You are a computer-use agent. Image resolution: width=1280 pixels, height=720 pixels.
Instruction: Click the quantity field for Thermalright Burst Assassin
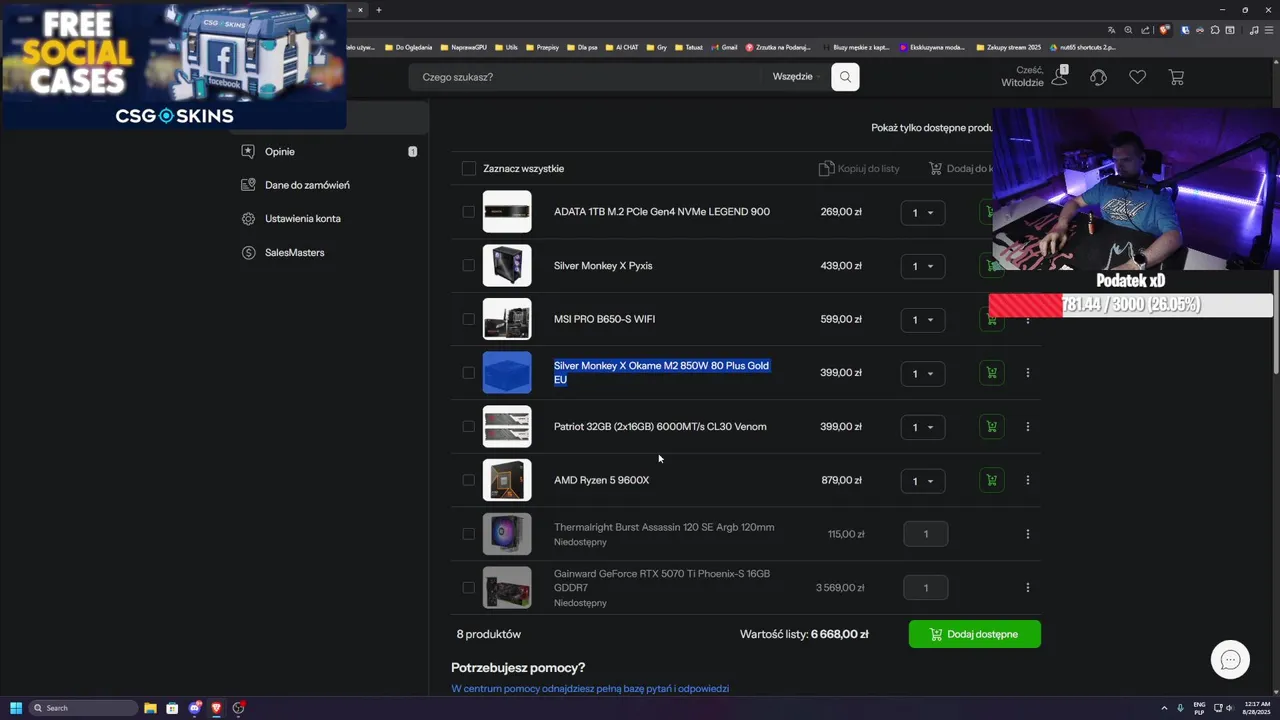click(926, 534)
